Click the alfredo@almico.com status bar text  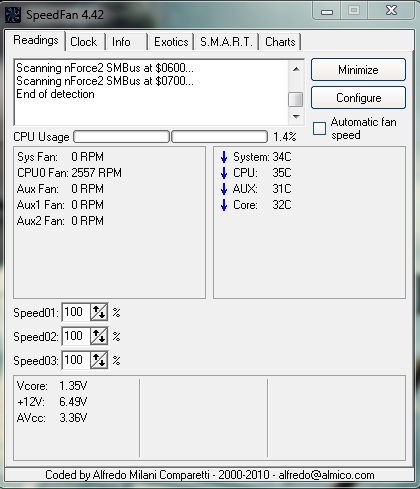click(326, 475)
